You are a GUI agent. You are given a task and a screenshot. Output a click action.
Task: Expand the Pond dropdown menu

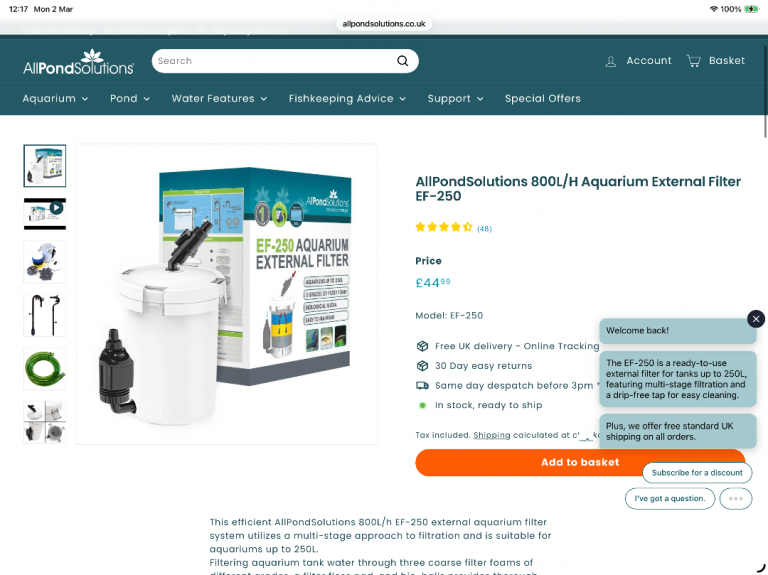coord(130,98)
